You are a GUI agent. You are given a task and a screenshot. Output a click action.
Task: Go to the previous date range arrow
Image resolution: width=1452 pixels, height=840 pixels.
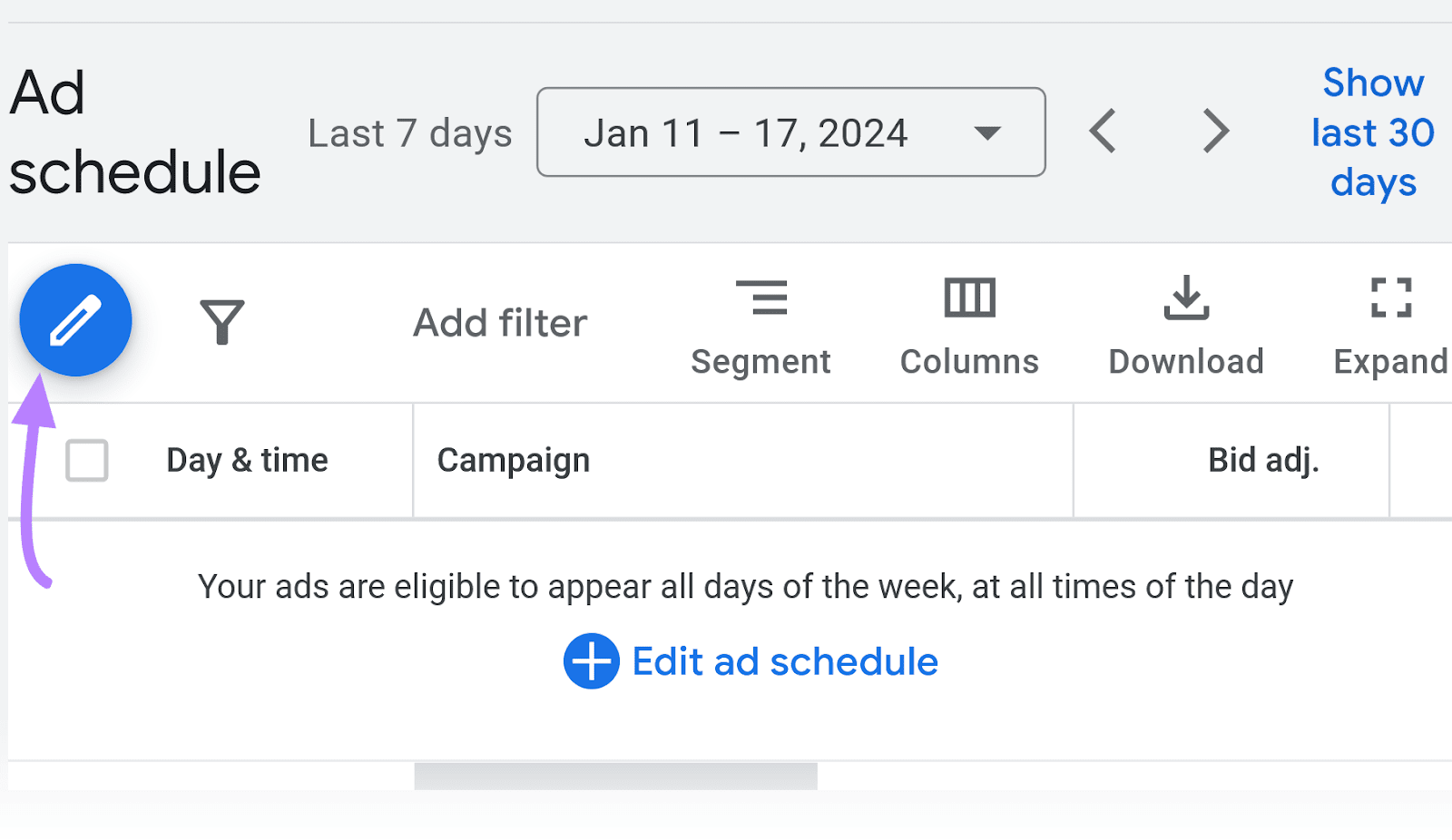(1102, 132)
